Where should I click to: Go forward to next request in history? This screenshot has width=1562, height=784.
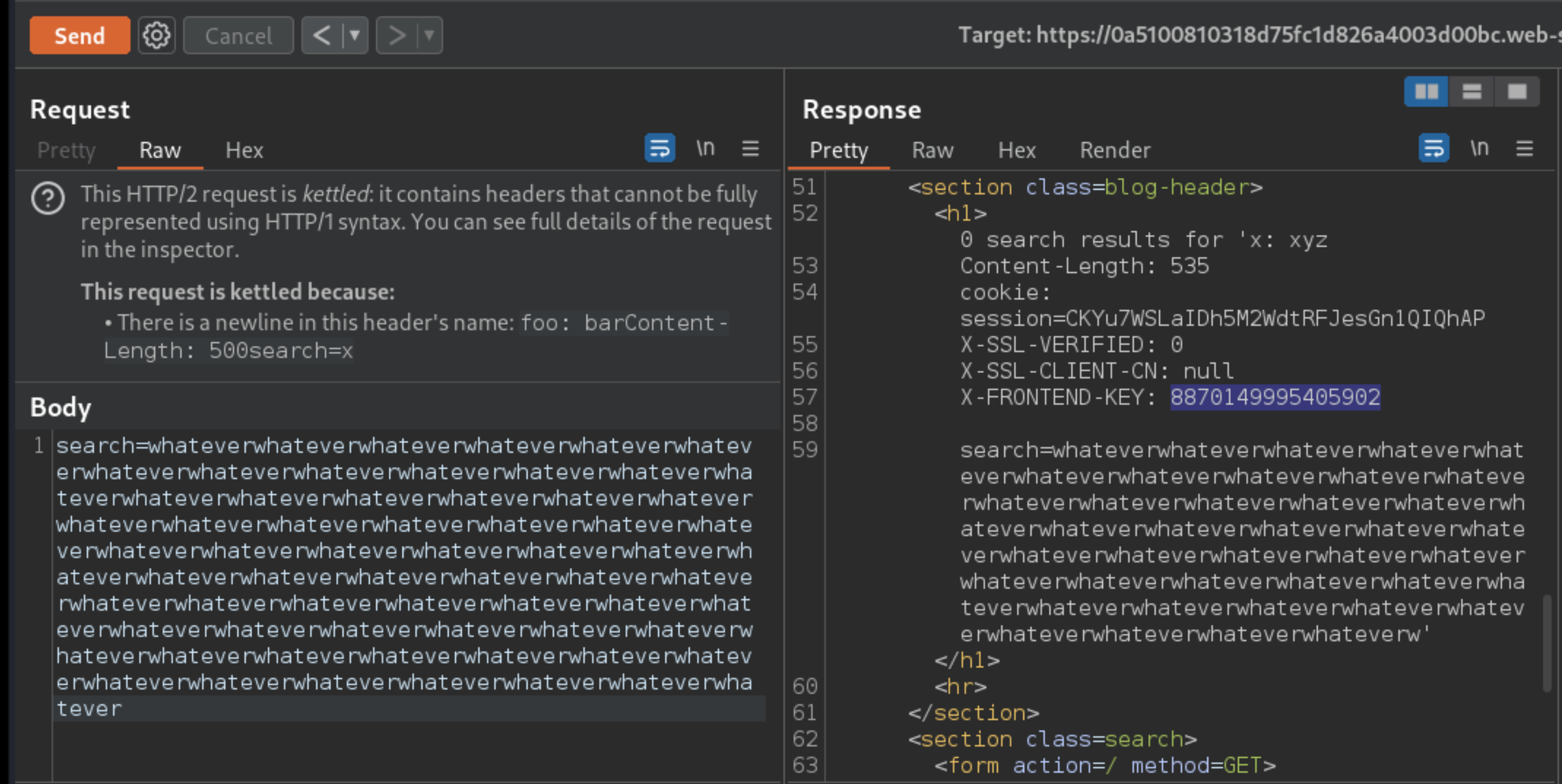[397, 36]
